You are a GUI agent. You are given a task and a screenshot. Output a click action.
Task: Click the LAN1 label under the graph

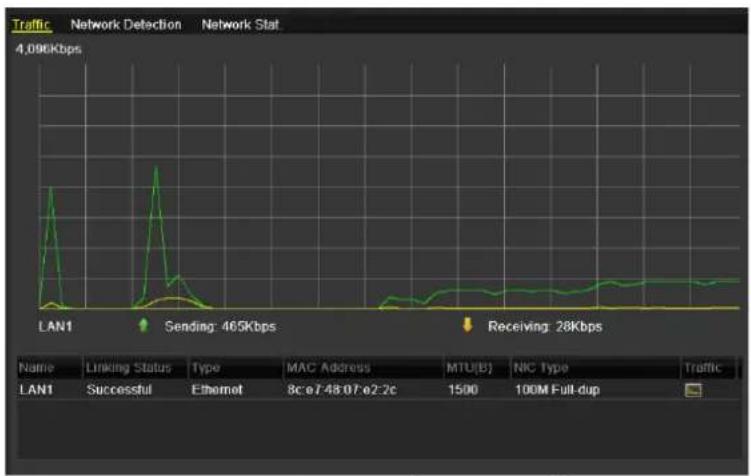56,327
